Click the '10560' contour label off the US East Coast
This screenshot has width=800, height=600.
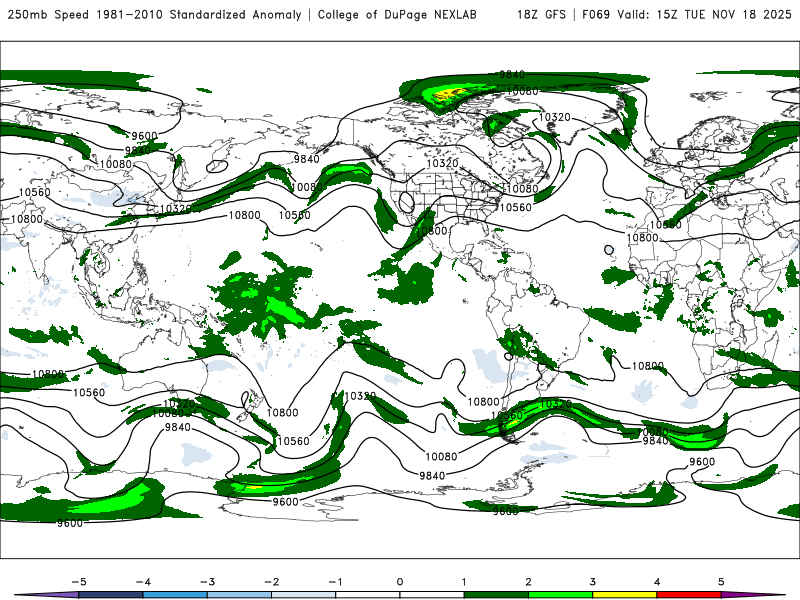[x=515, y=207]
